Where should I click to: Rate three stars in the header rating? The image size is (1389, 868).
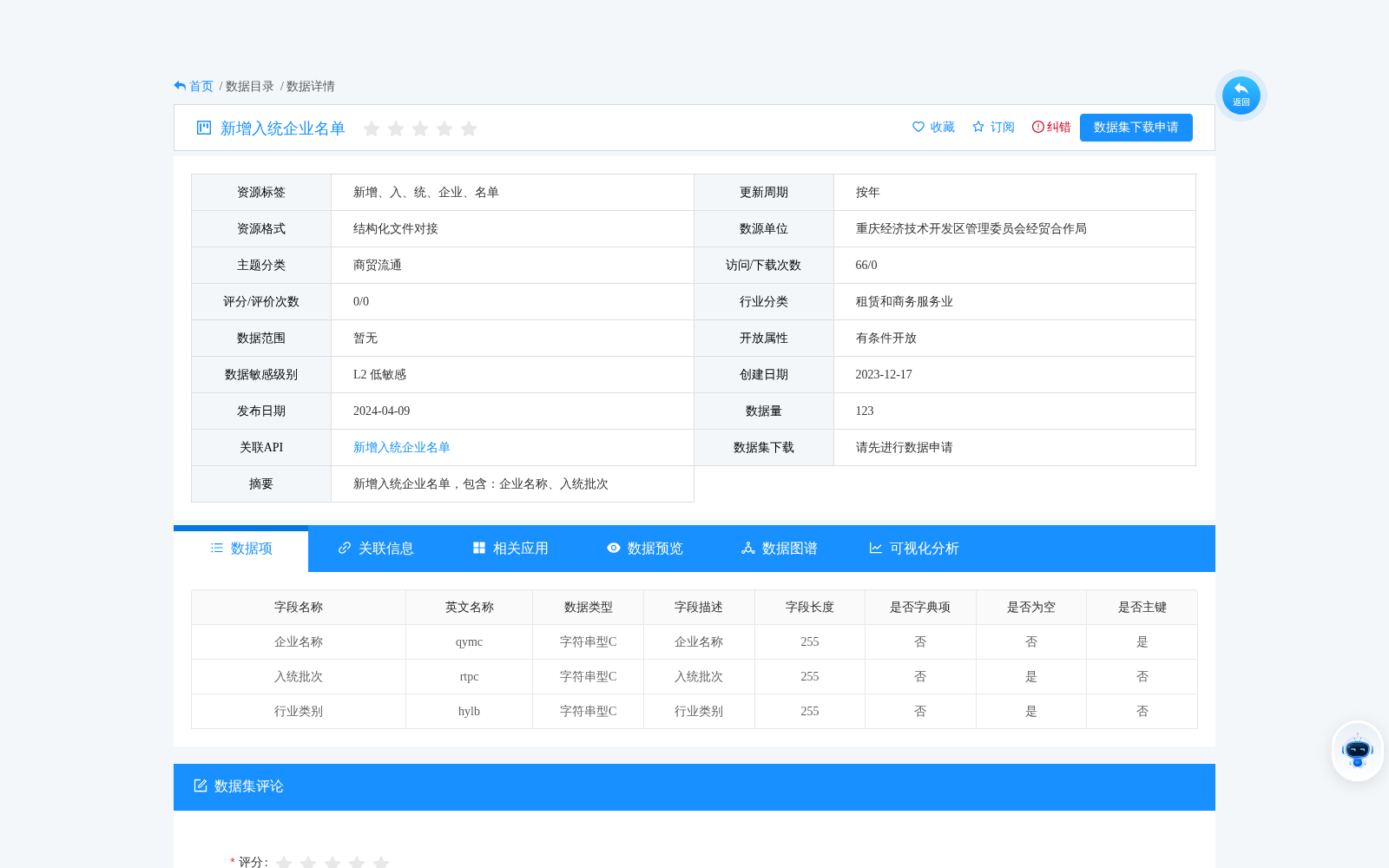[420, 128]
